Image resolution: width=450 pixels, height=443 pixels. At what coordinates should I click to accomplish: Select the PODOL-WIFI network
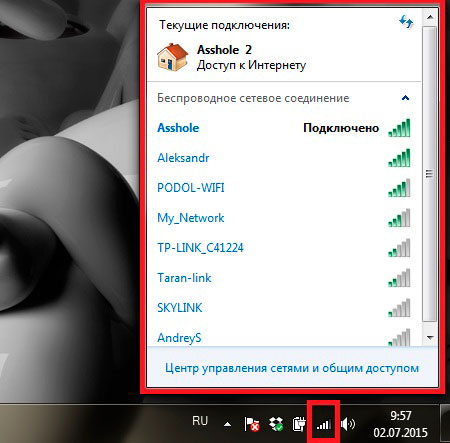[284, 188]
